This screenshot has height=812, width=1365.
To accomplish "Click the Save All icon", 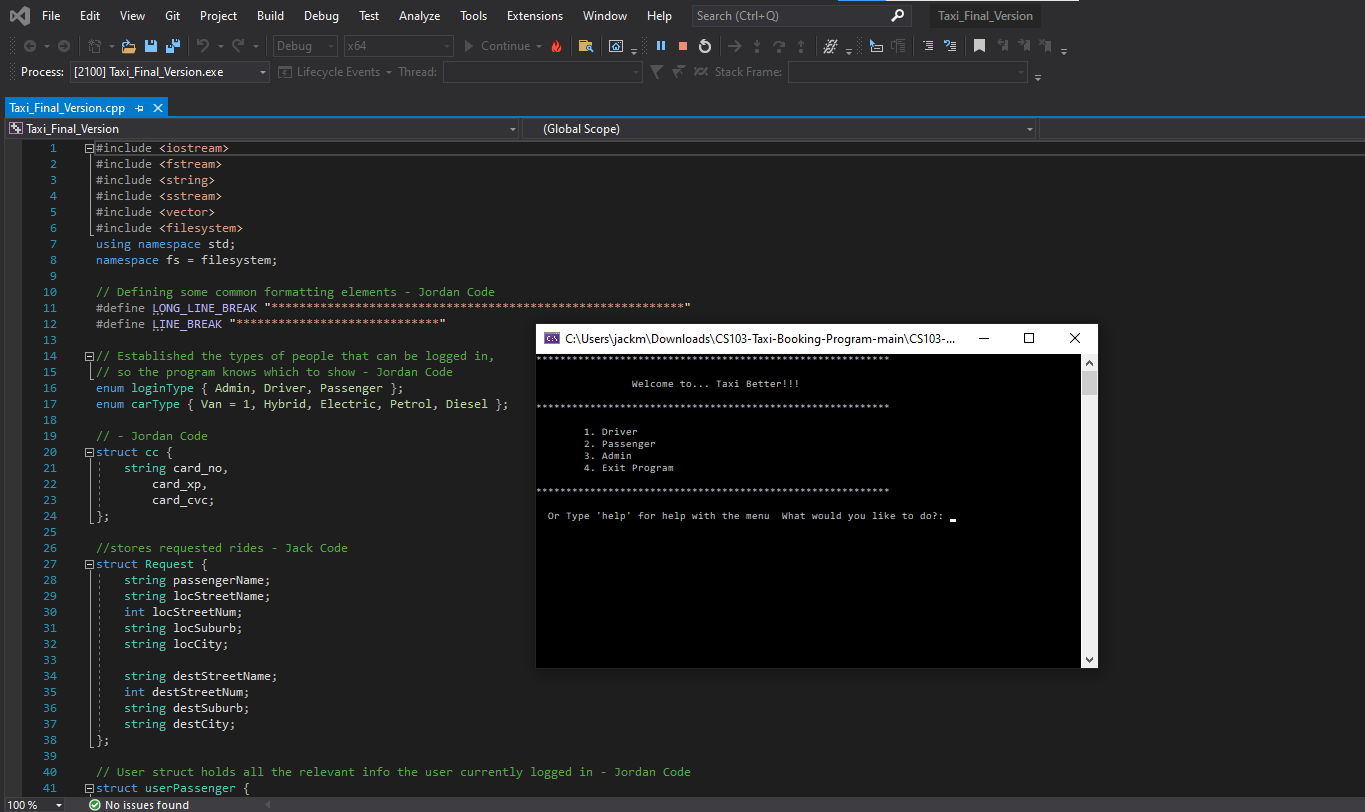I will point(172,46).
